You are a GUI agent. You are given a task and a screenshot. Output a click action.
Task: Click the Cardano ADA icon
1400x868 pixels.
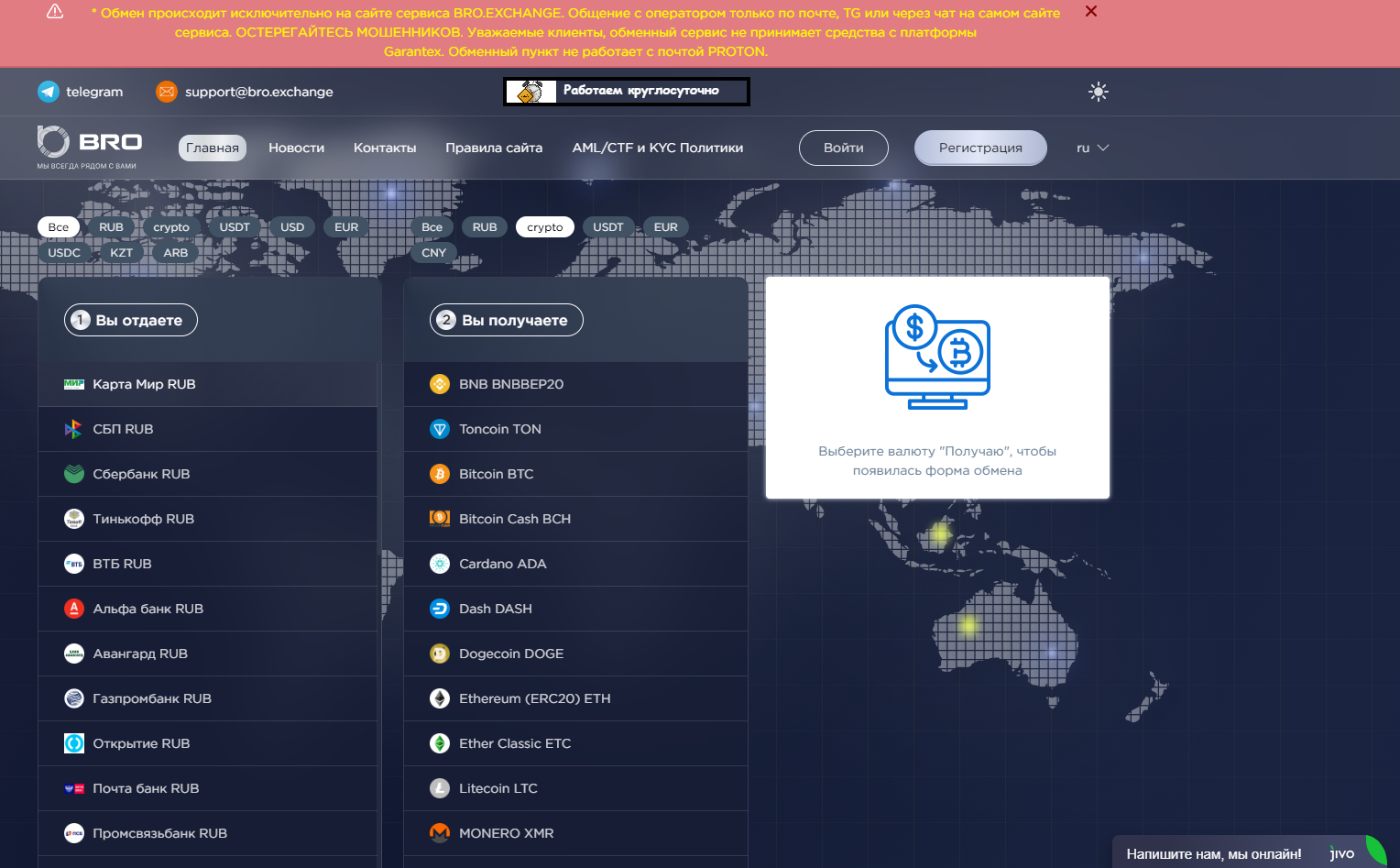pos(440,564)
